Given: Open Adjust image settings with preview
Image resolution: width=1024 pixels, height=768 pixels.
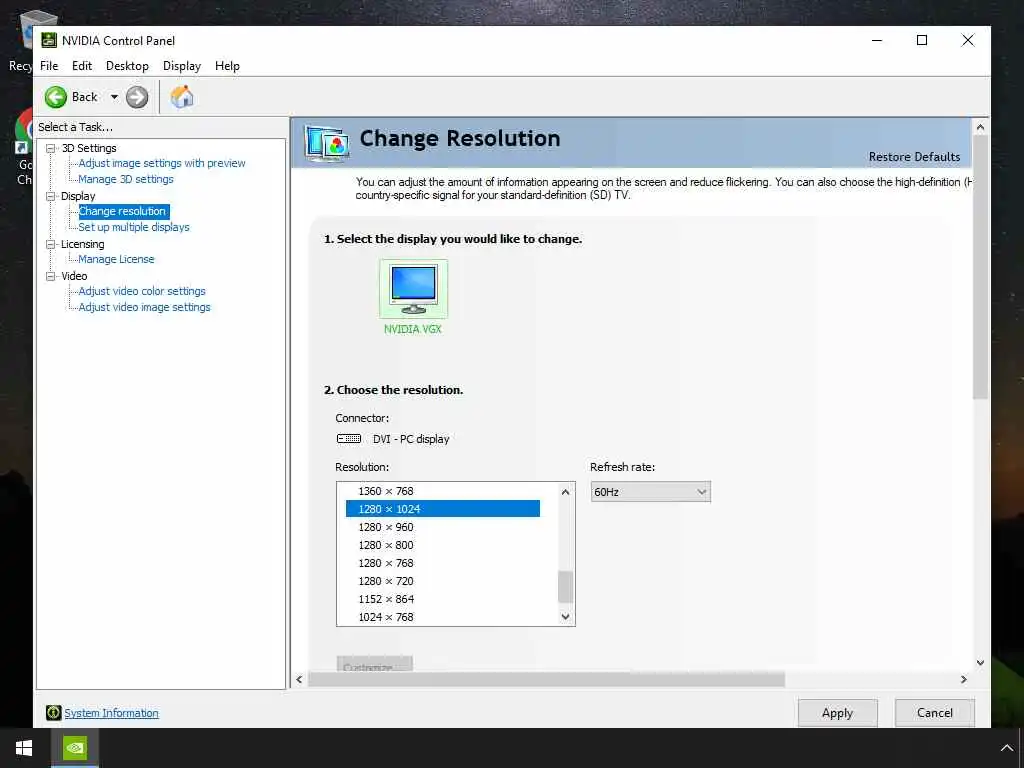Looking at the screenshot, I should [x=162, y=163].
